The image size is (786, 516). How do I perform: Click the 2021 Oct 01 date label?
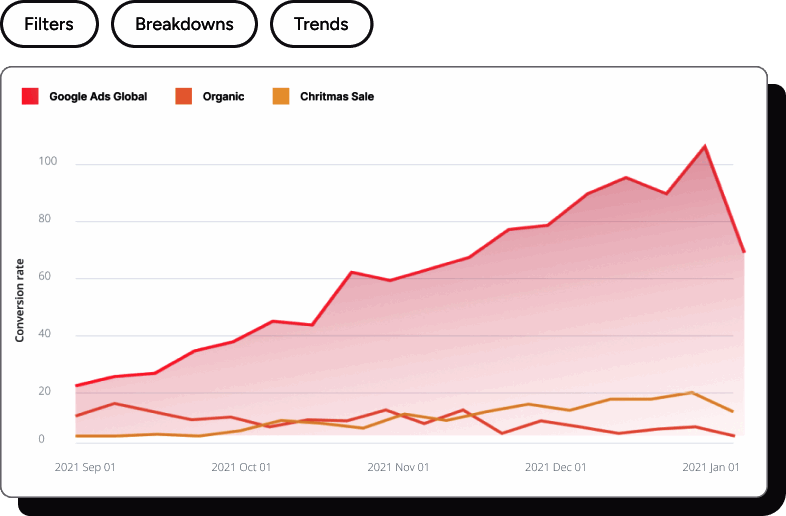pos(241,467)
